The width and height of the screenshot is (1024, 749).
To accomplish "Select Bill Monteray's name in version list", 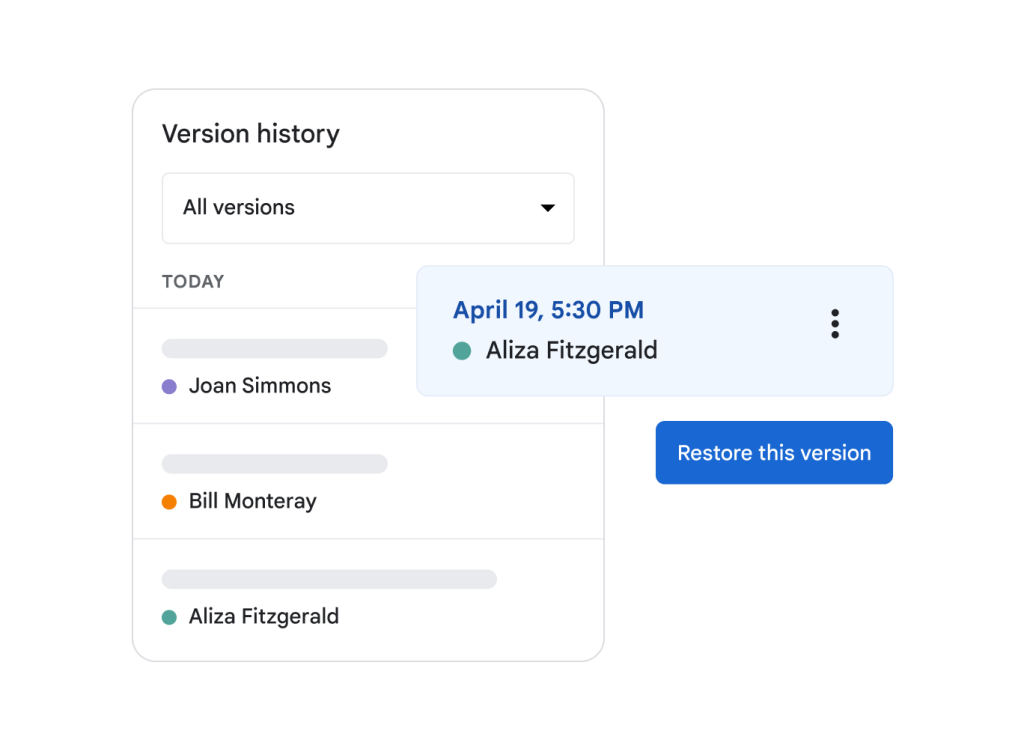I will (x=253, y=502).
